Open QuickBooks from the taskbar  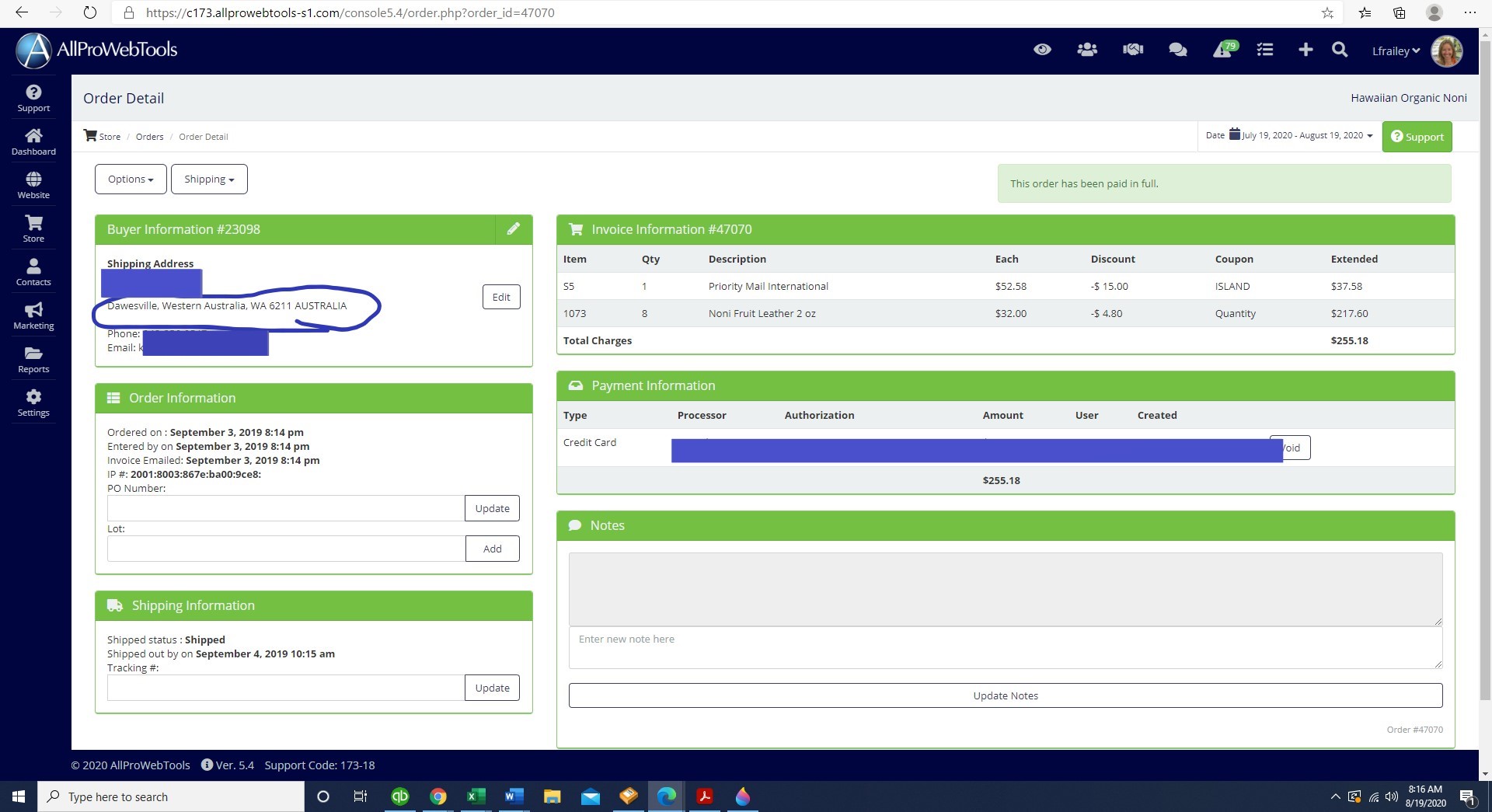[400, 796]
